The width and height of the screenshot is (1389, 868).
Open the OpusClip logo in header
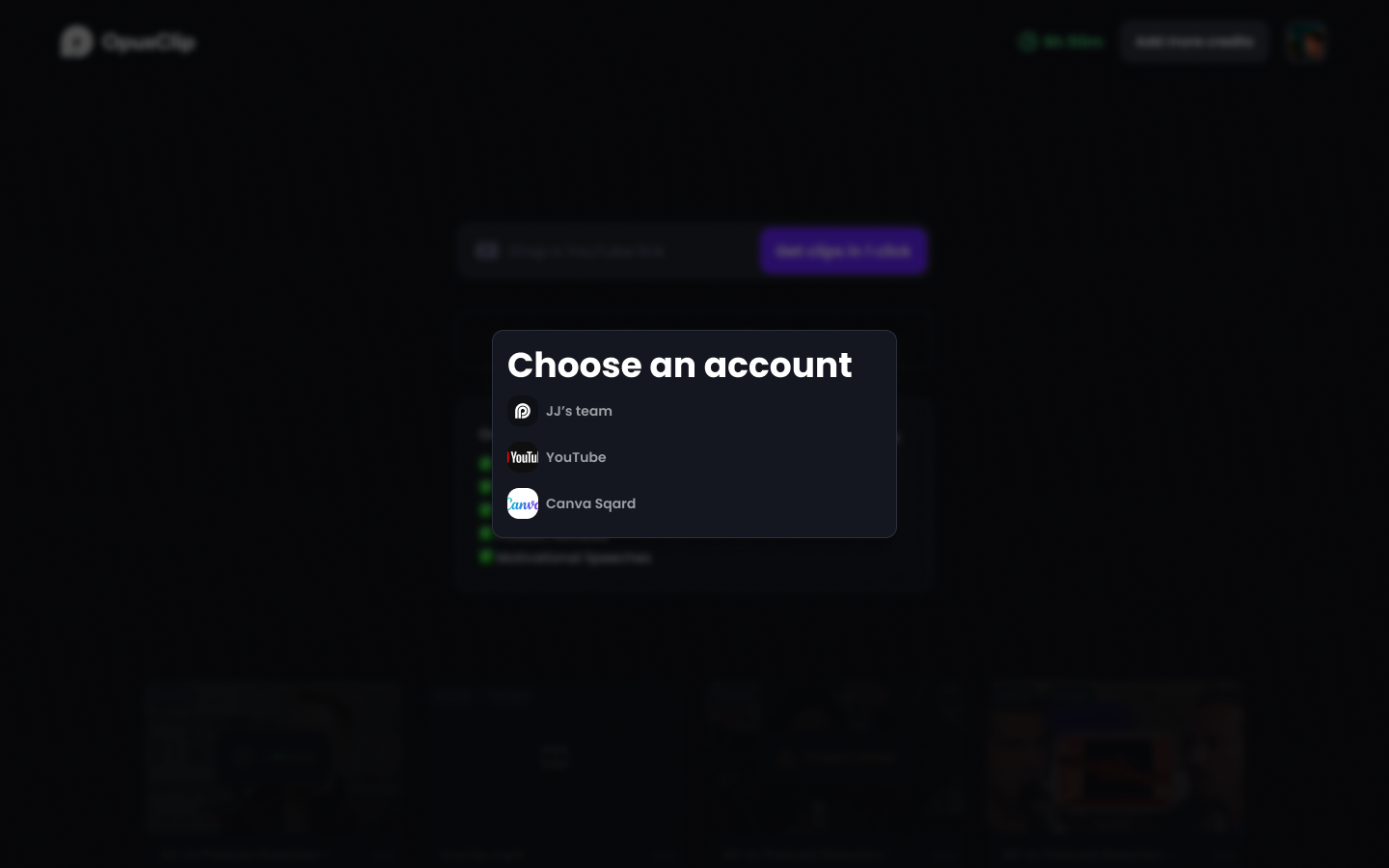pos(76,41)
